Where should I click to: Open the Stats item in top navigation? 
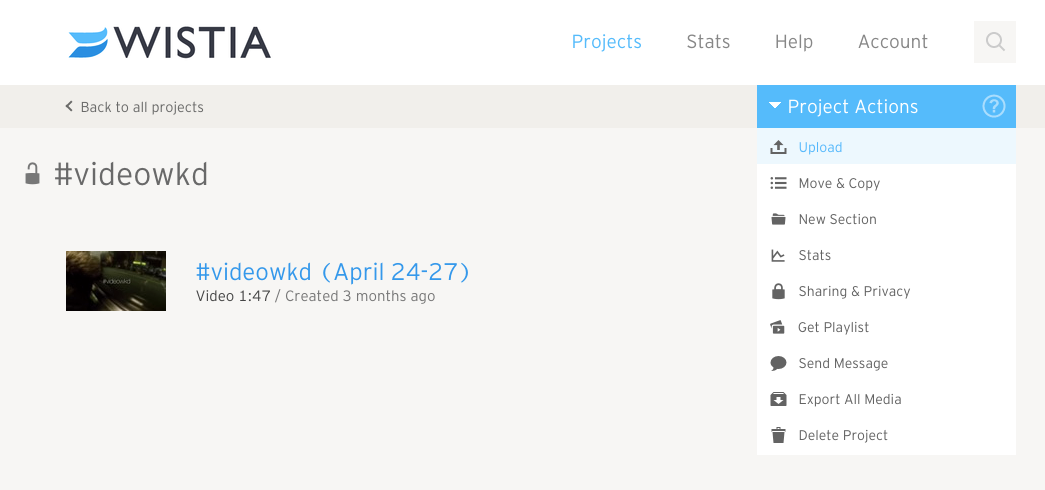point(708,42)
